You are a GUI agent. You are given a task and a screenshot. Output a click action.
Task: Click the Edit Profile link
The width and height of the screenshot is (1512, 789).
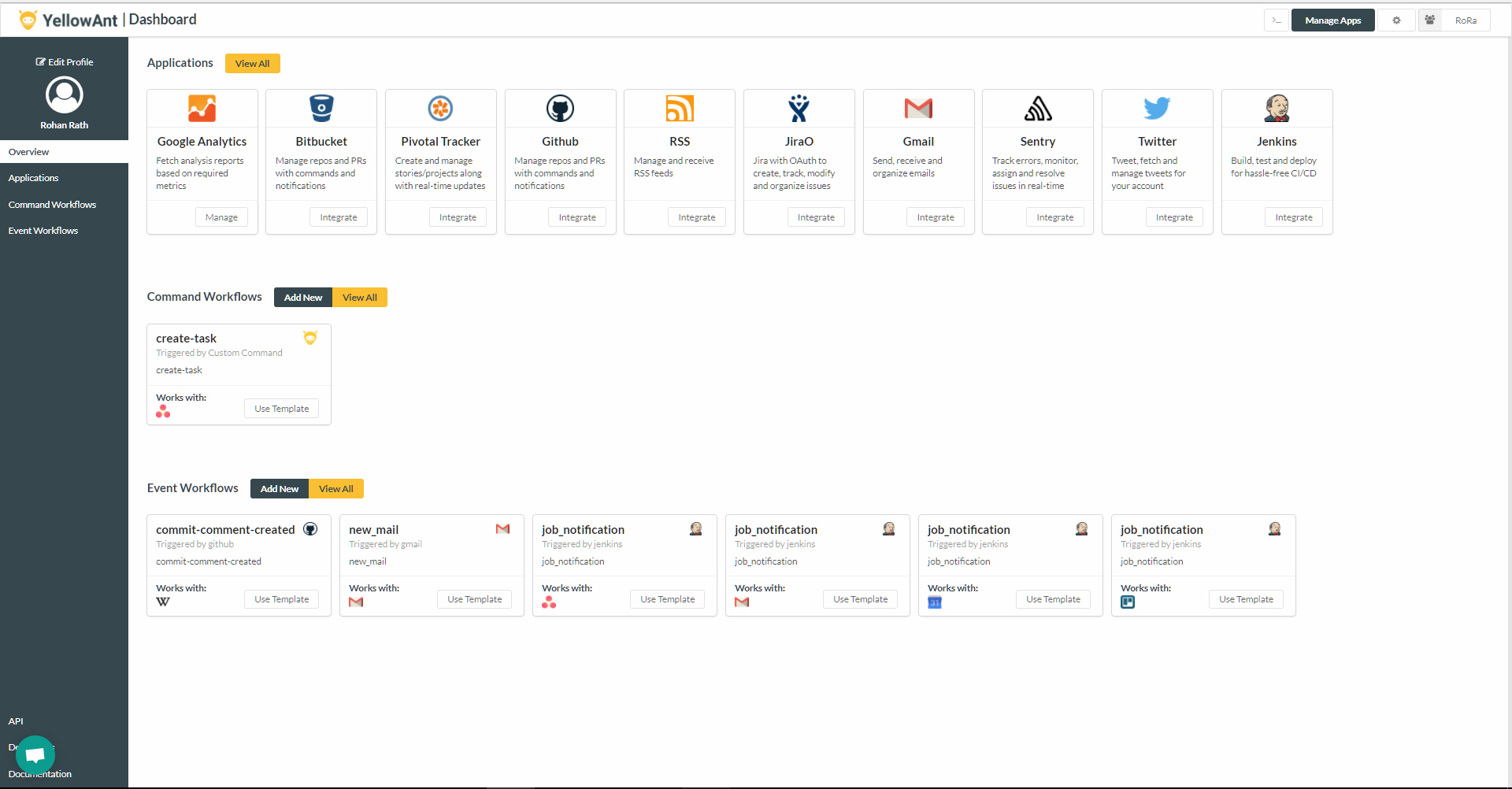coord(65,62)
